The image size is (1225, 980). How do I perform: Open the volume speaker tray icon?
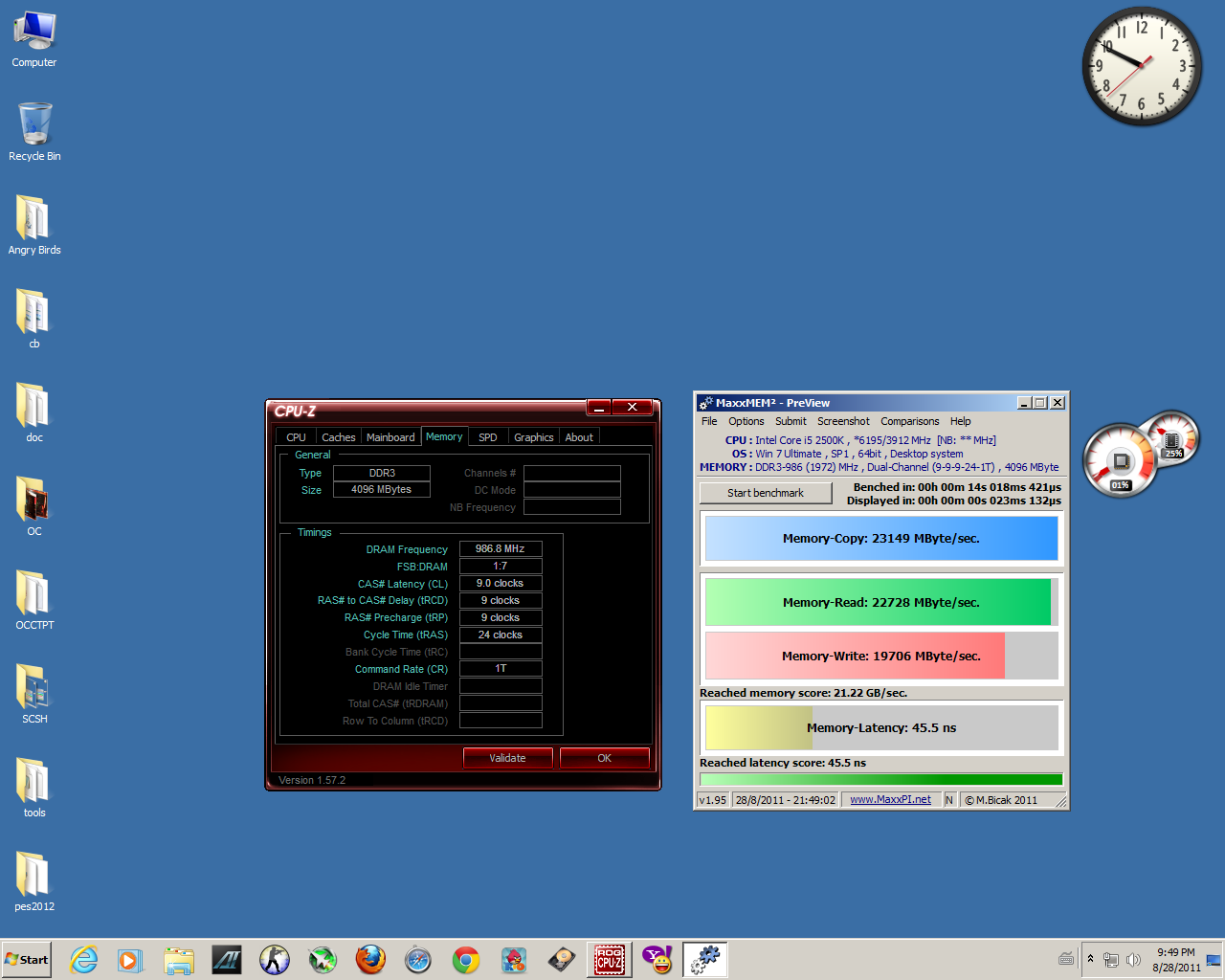pyautogui.click(x=1134, y=960)
